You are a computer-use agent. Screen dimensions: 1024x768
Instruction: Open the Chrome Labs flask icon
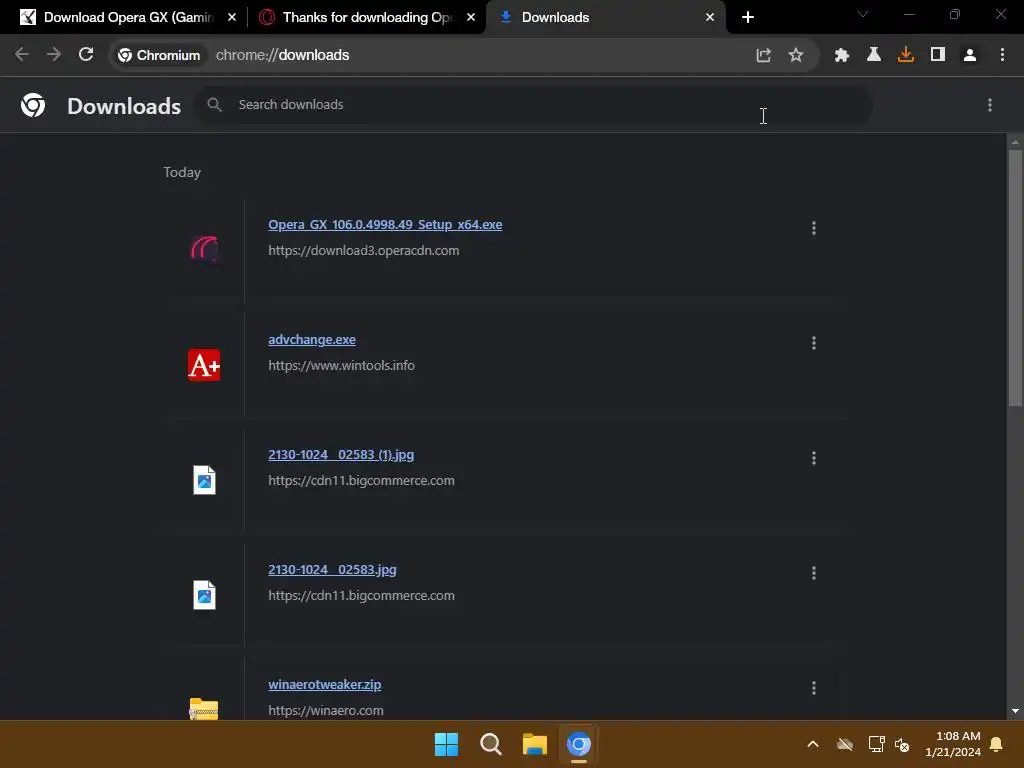click(873, 55)
